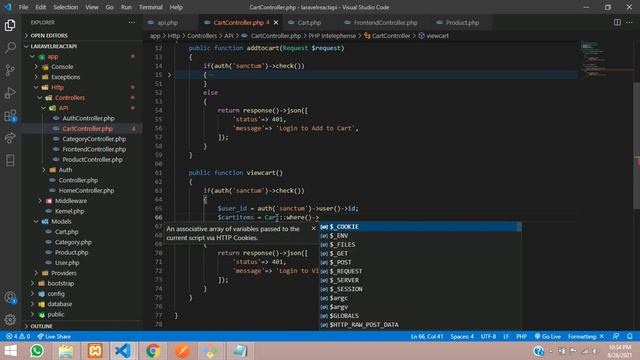Click the Formatting status bar item
The height and width of the screenshot is (360, 640).
tap(586, 336)
